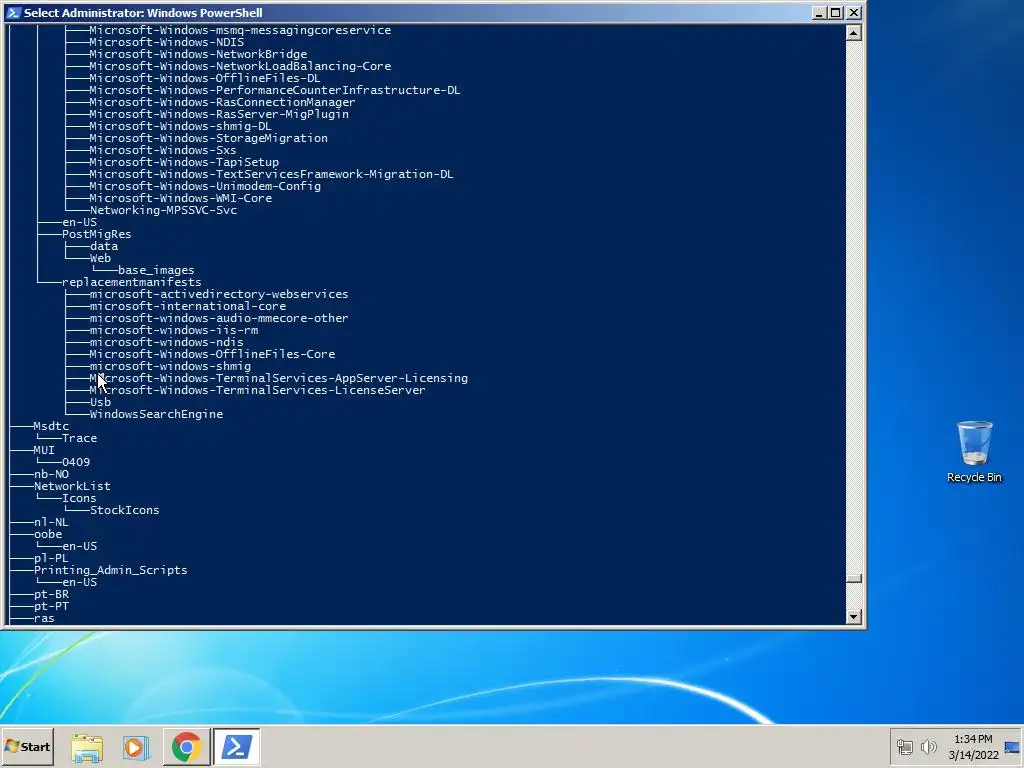Click Microsoft-Windows-PerformanceCounterInfrastructure-DL
The height and width of the screenshot is (768, 1024).
(x=274, y=90)
